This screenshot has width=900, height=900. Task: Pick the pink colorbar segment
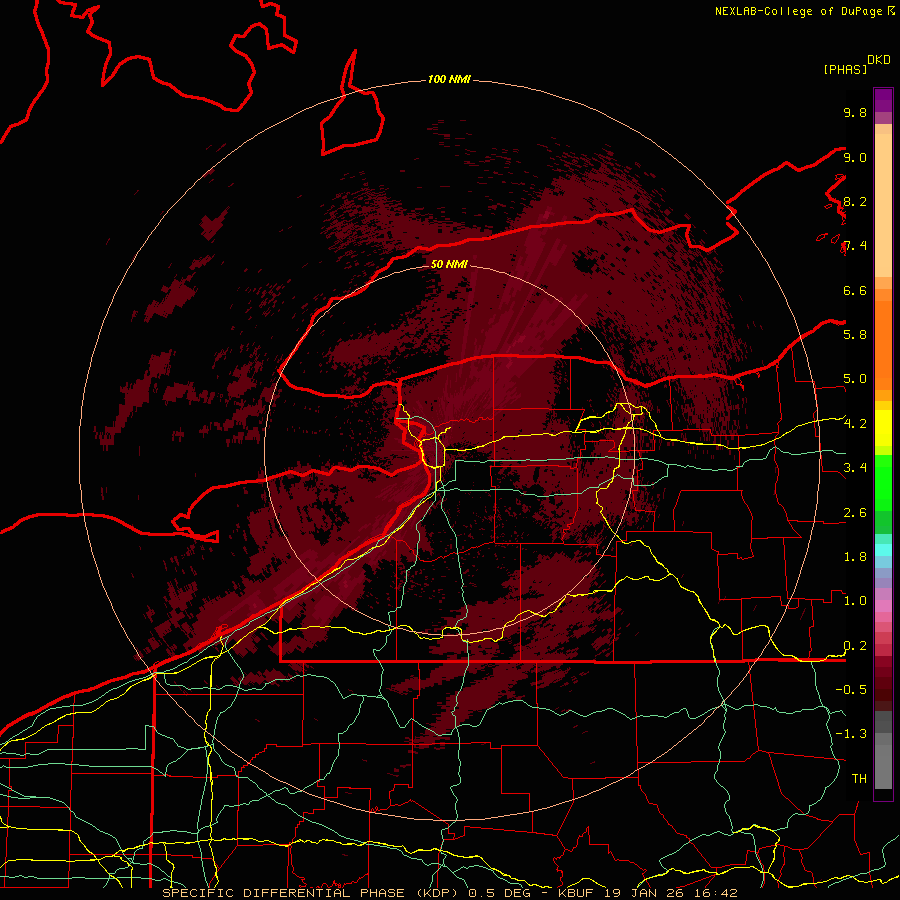(x=883, y=606)
